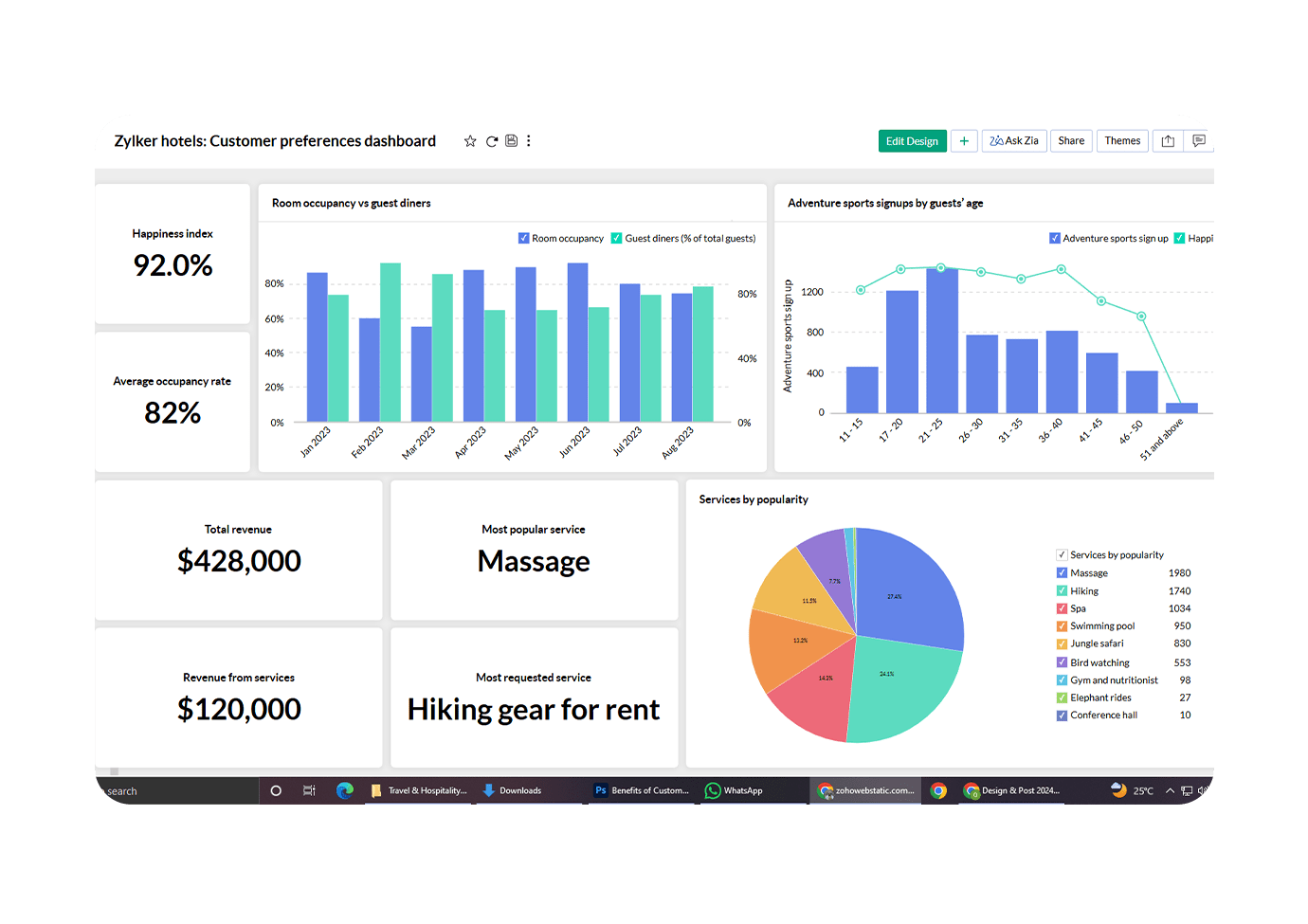The width and height of the screenshot is (1308, 924).
Task: Uncheck Room occupancy legend checkbox
Action: 523,239
